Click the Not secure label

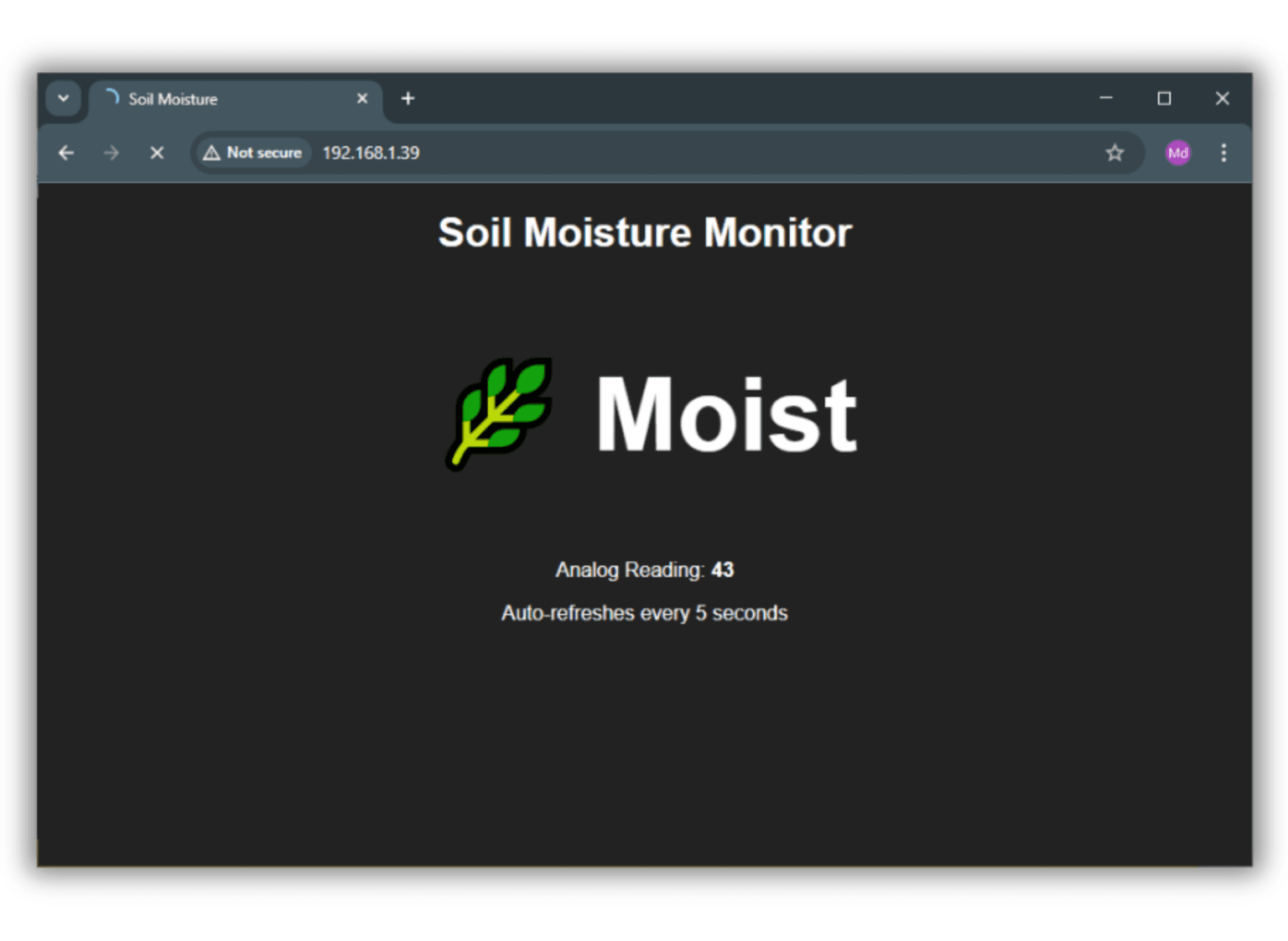[262, 153]
